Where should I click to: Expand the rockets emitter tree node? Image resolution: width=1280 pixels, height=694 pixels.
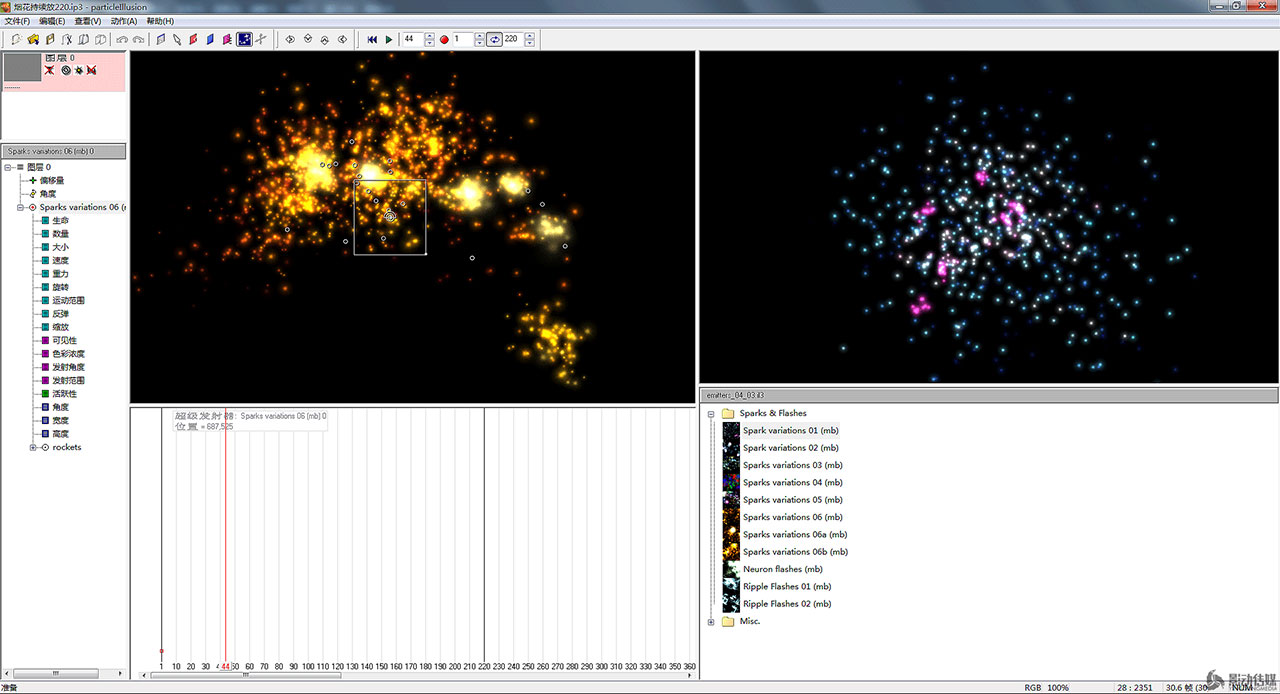[33, 448]
